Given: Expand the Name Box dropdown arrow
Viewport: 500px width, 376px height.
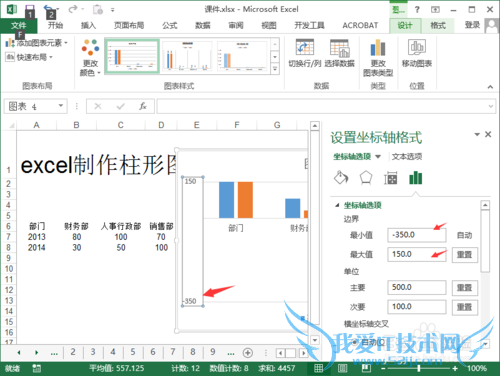Looking at the screenshot, I should click(61, 106).
